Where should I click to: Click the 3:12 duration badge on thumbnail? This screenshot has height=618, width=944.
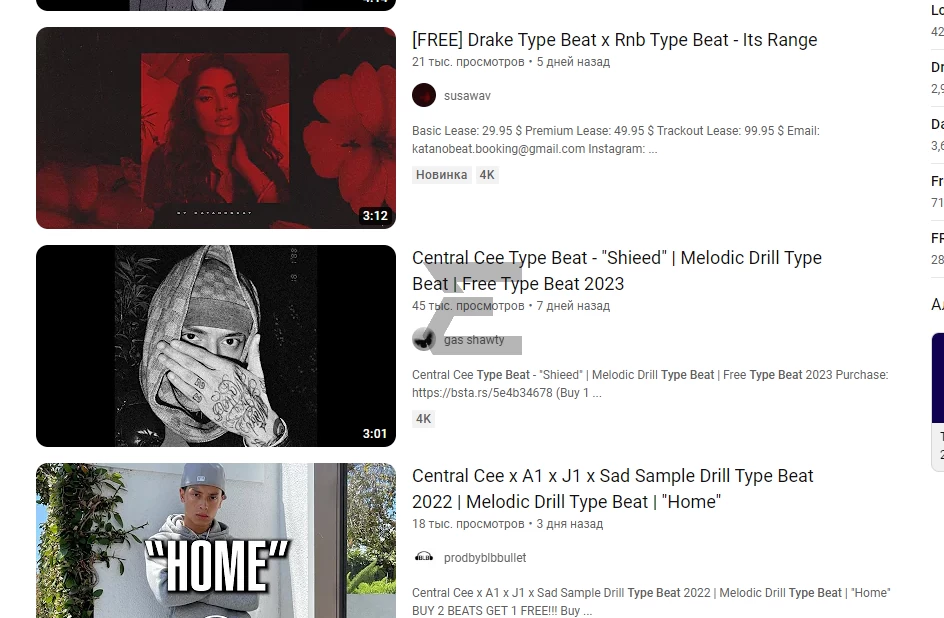click(x=374, y=215)
